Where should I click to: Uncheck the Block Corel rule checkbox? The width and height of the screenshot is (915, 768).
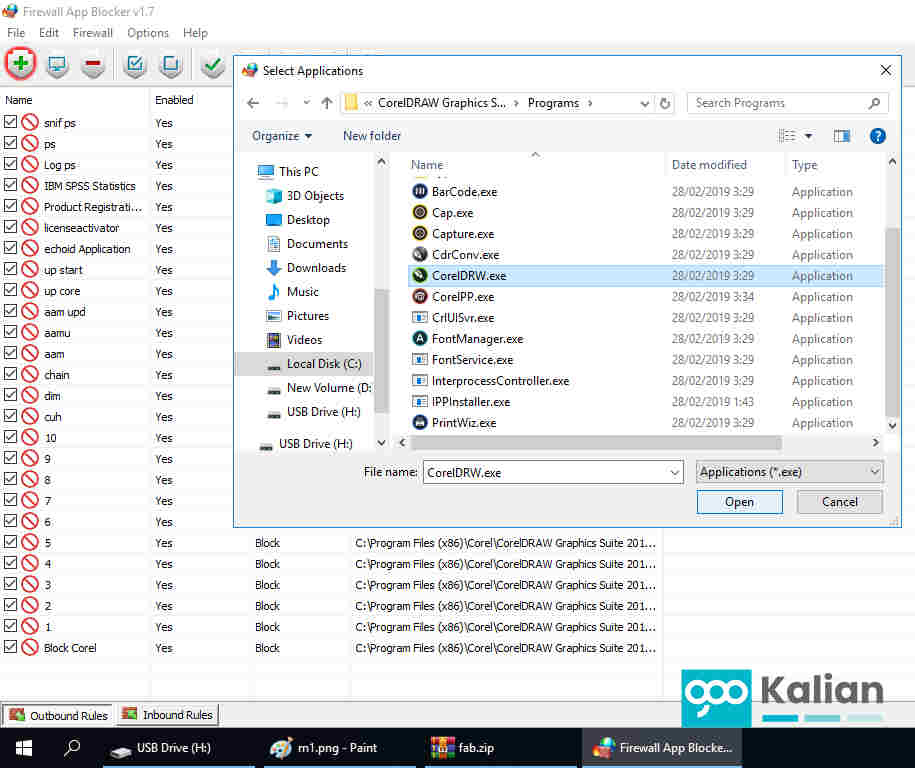tap(10, 647)
